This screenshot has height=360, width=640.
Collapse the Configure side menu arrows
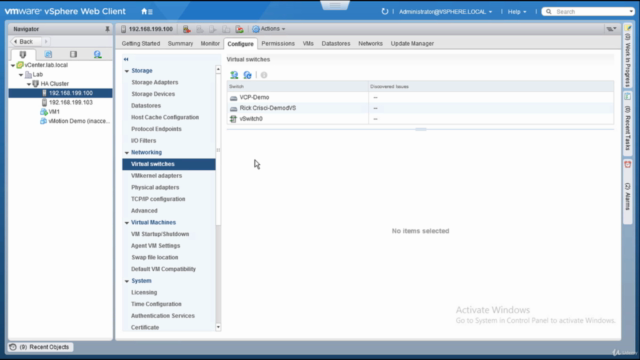[126, 59]
